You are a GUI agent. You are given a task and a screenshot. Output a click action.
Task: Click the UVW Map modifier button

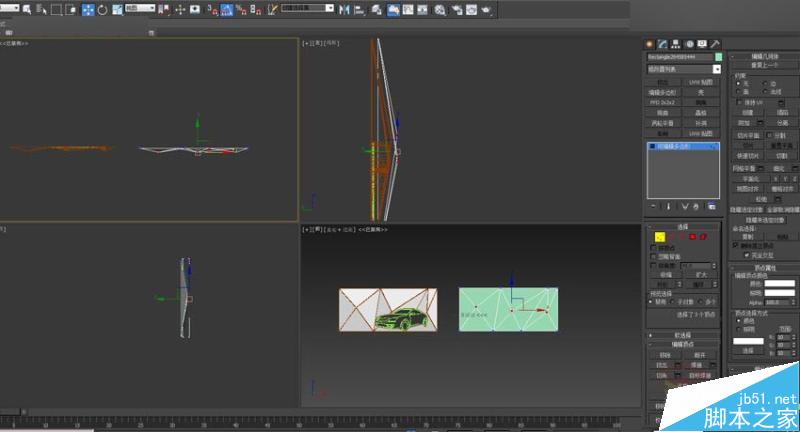[702, 82]
